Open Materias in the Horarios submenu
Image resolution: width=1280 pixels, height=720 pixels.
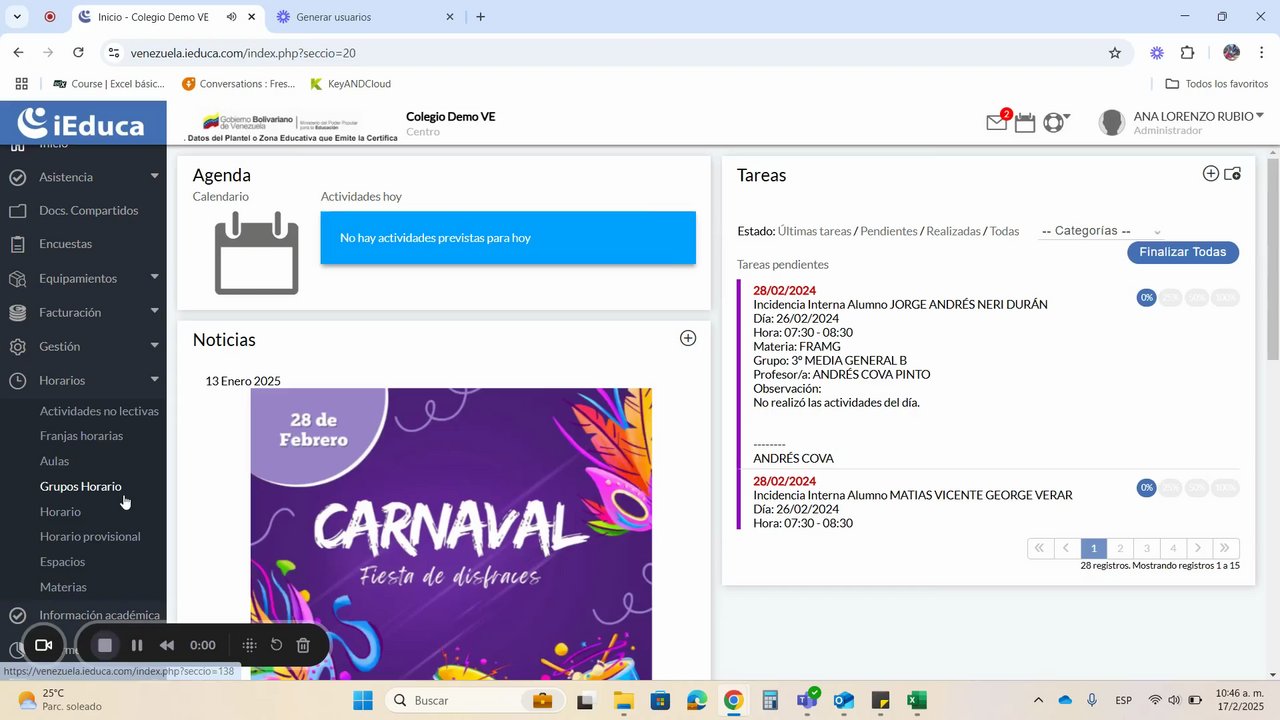click(63, 587)
